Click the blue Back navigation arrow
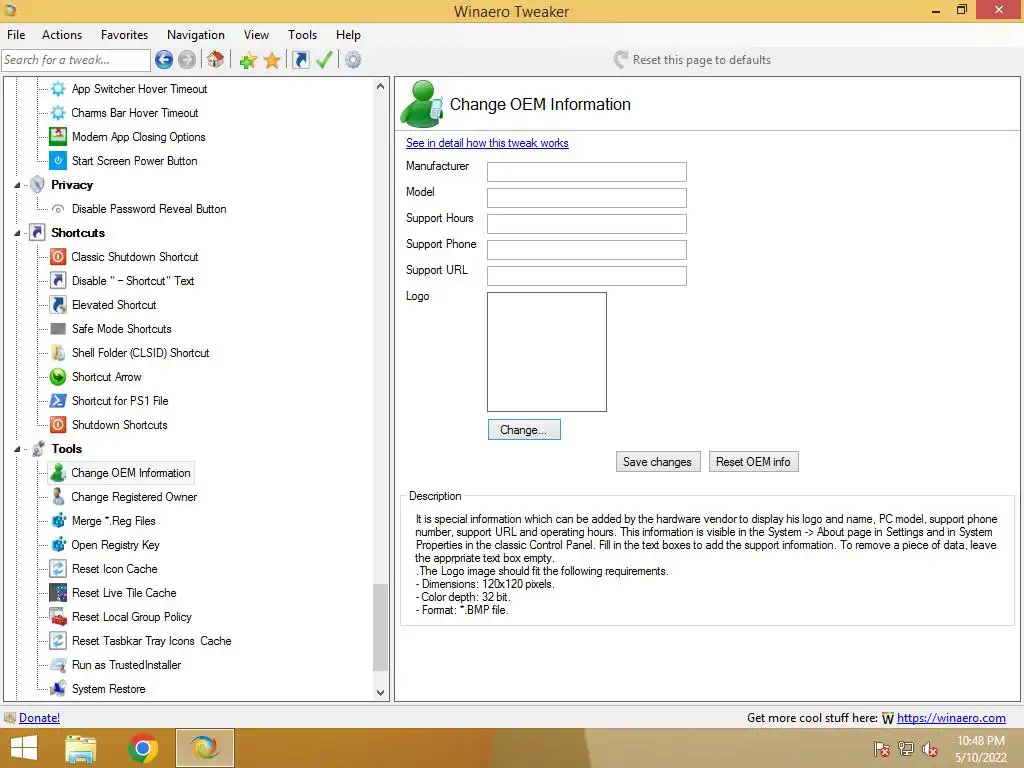Viewport: 1024px width, 768px height. click(164, 60)
